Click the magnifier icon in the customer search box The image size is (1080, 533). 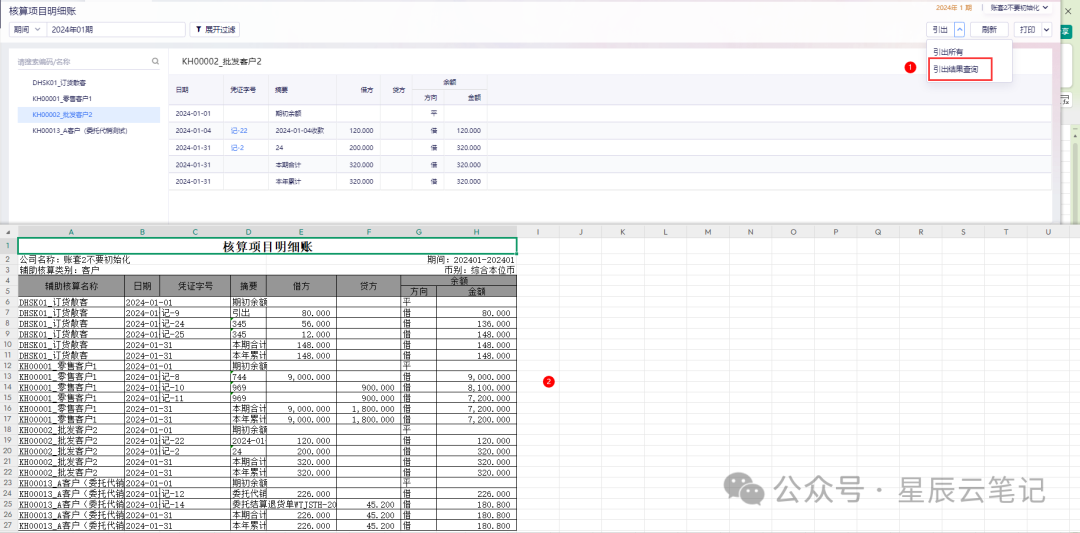click(155, 61)
